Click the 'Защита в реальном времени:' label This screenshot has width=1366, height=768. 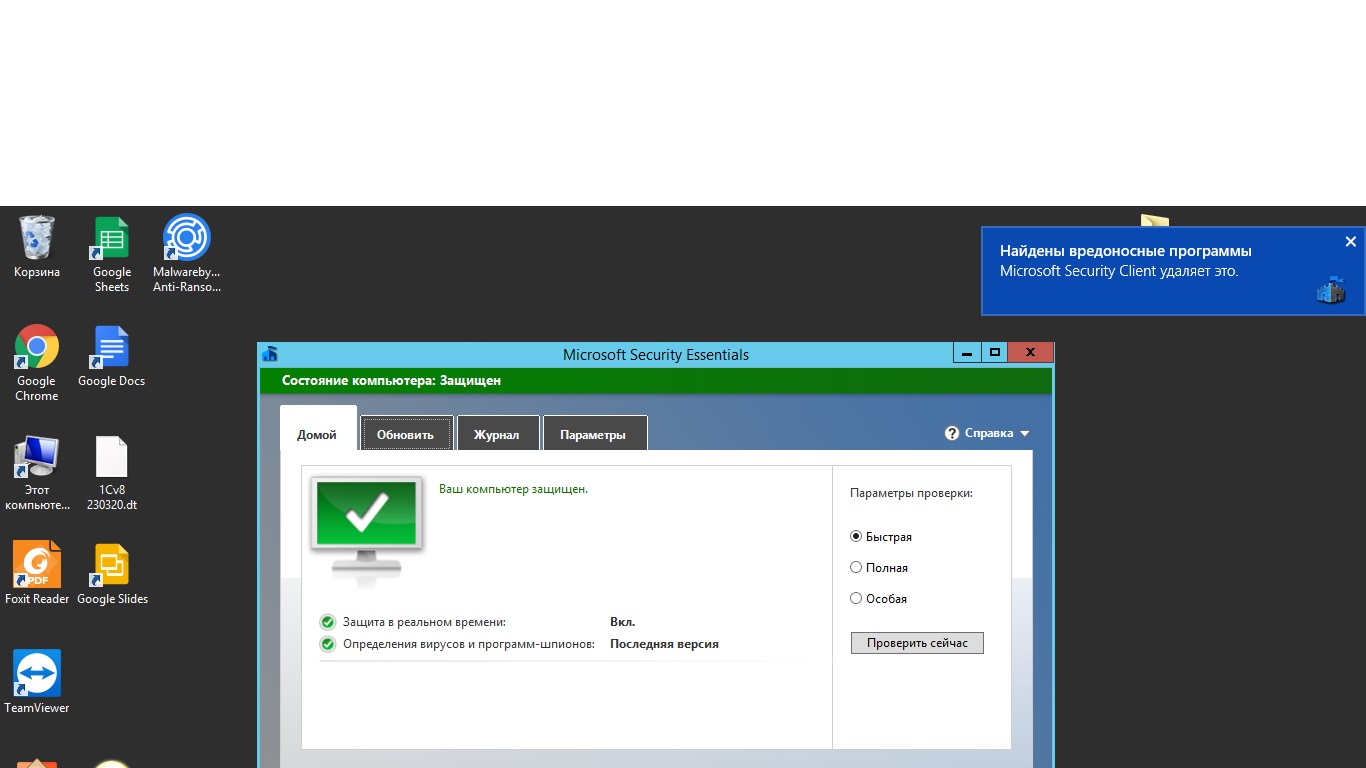click(x=425, y=622)
